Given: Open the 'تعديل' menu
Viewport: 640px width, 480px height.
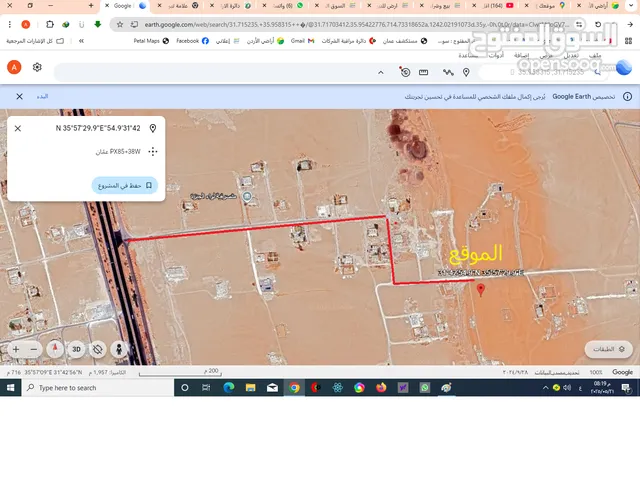Looking at the screenshot, I should click(571, 55).
